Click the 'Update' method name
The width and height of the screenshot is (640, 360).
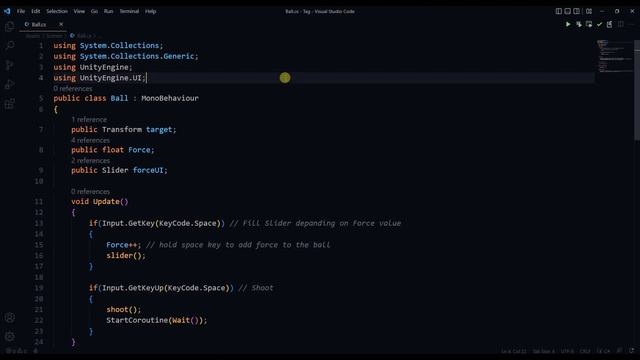pyautogui.click(x=106, y=202)
